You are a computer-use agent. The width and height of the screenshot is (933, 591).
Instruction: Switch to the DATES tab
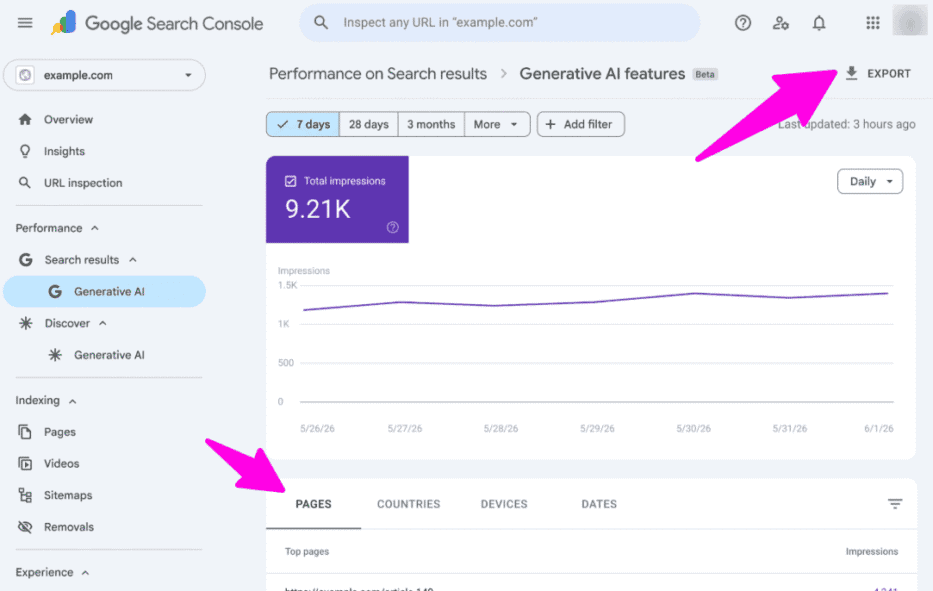[599, 504]
